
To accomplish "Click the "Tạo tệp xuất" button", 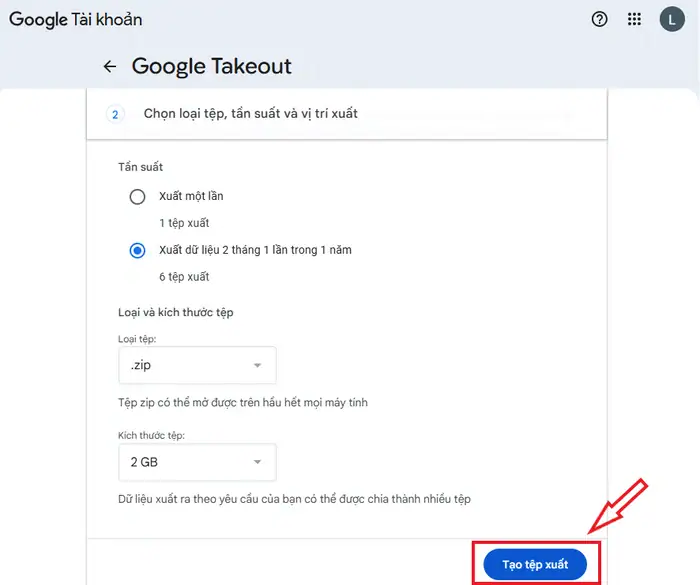I will click(x=535, y=565).
